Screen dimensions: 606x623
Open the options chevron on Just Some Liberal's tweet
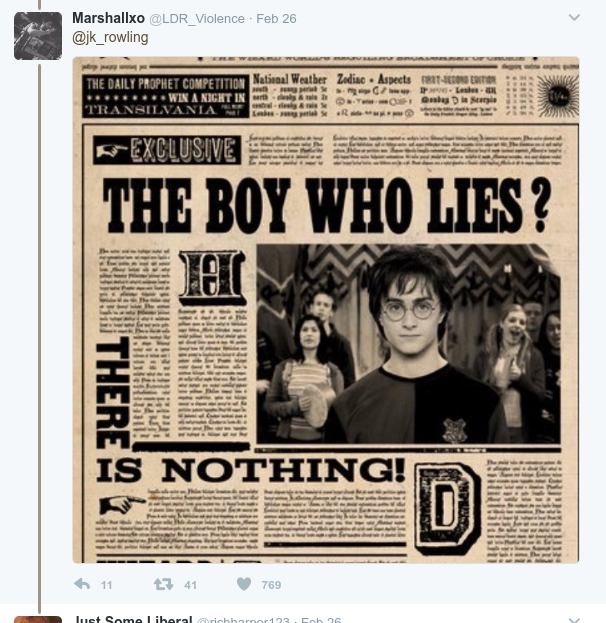pyautogui.click(x=574, y=620)
